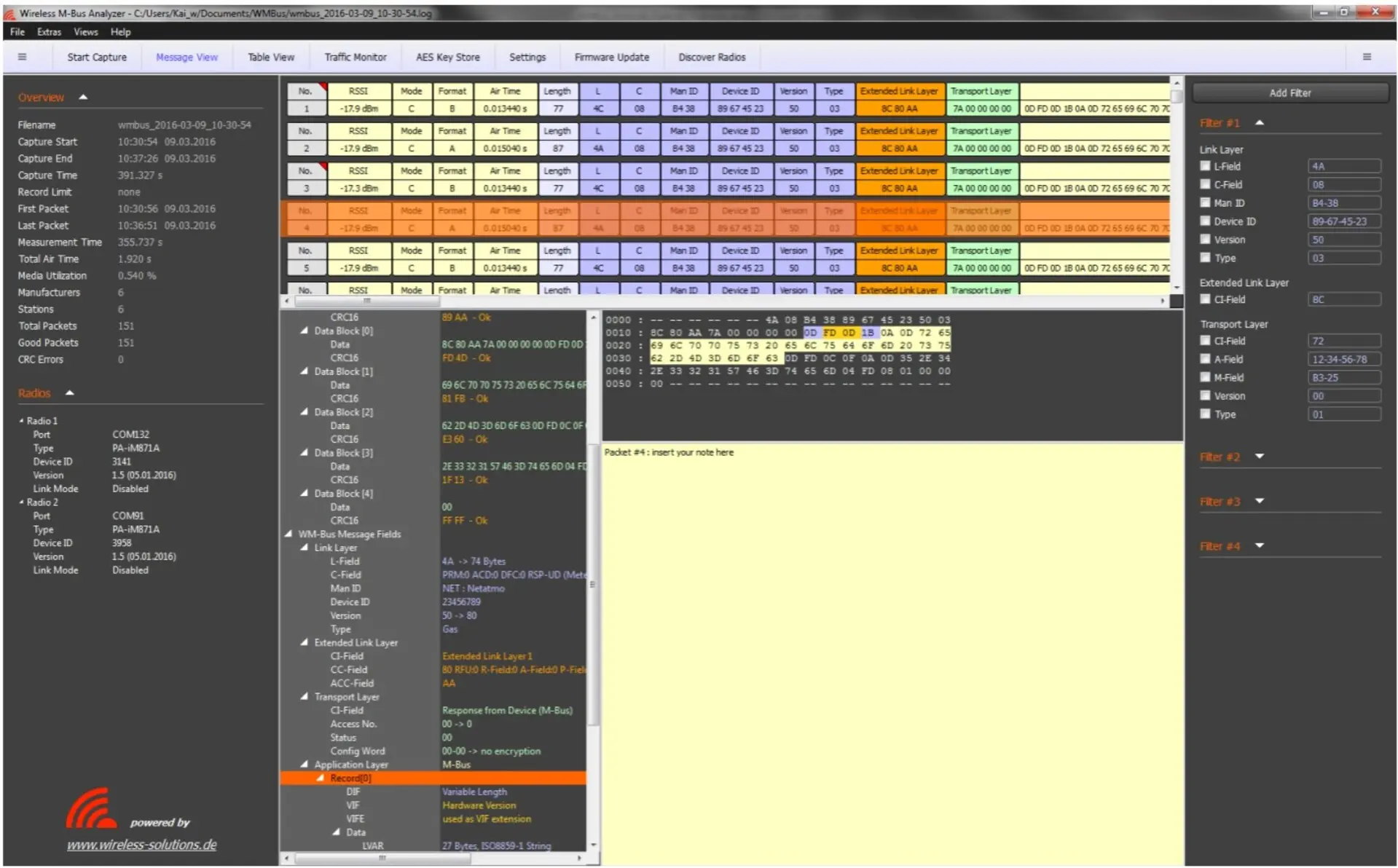Open the Settings tab
Screen dimensions: 1398x868
pyautogui.click(x=527, y=57)
